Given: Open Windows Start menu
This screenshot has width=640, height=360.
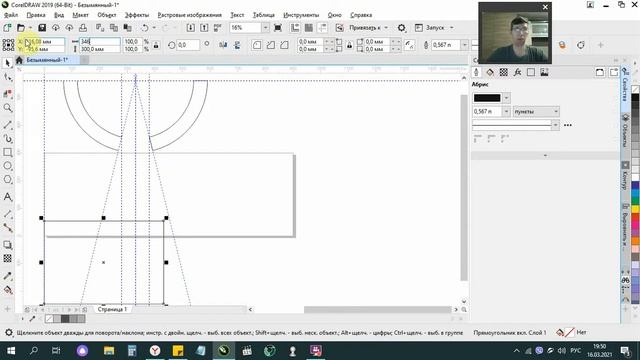Looking at the screenshot, I should (11, 351).
